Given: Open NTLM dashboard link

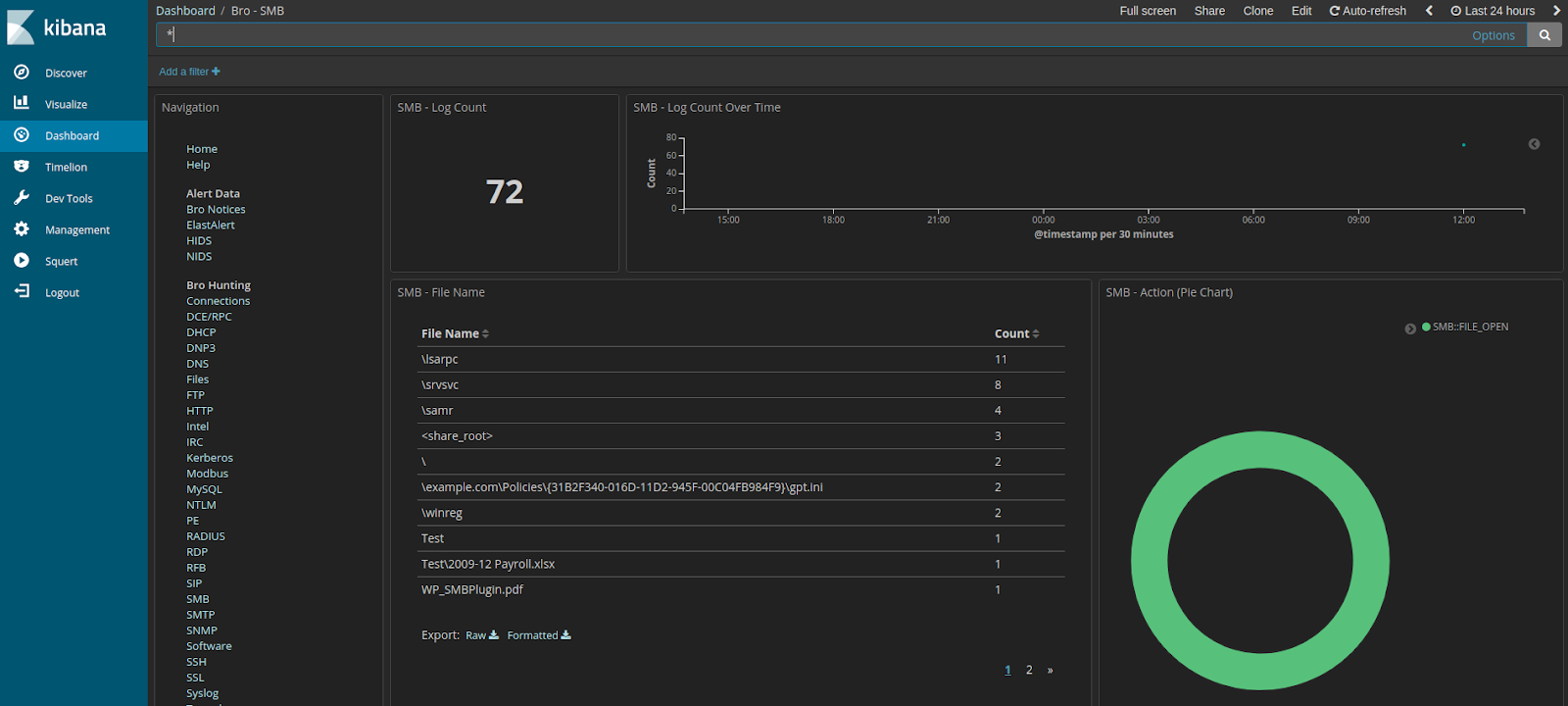Looking at the screenshot, I should point(201,505).
